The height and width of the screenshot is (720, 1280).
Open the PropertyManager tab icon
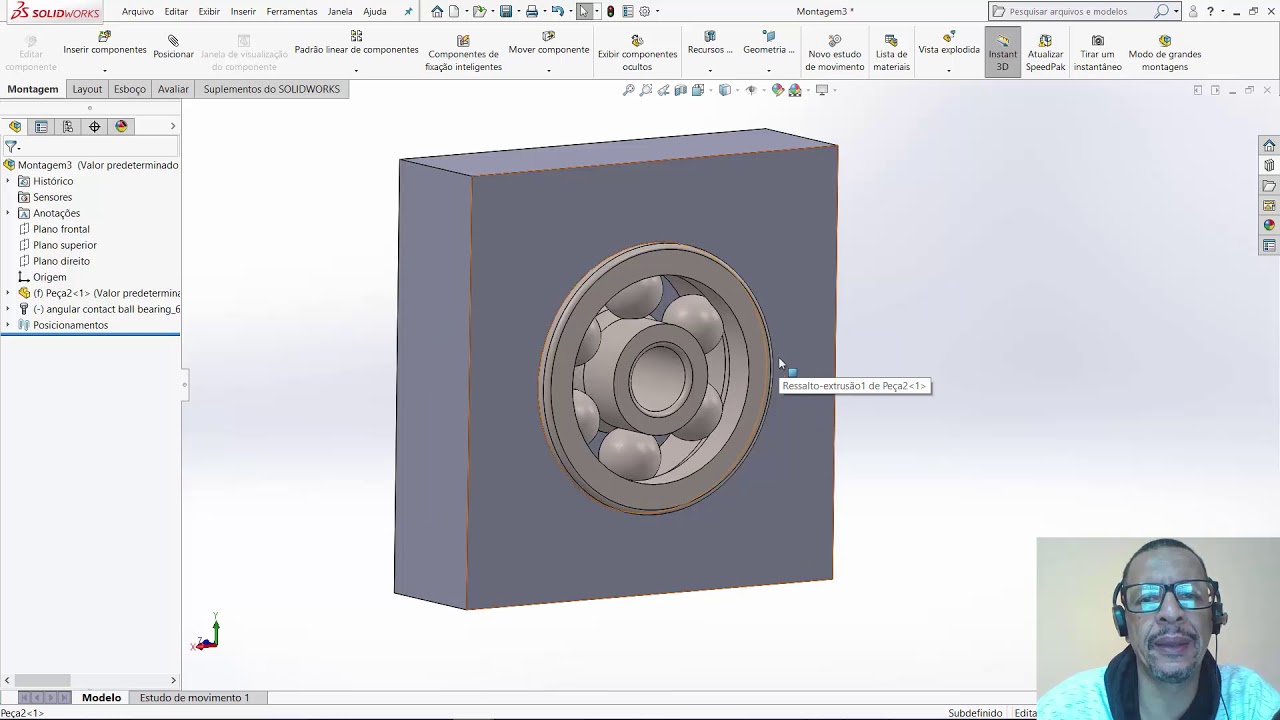(41, 126)
